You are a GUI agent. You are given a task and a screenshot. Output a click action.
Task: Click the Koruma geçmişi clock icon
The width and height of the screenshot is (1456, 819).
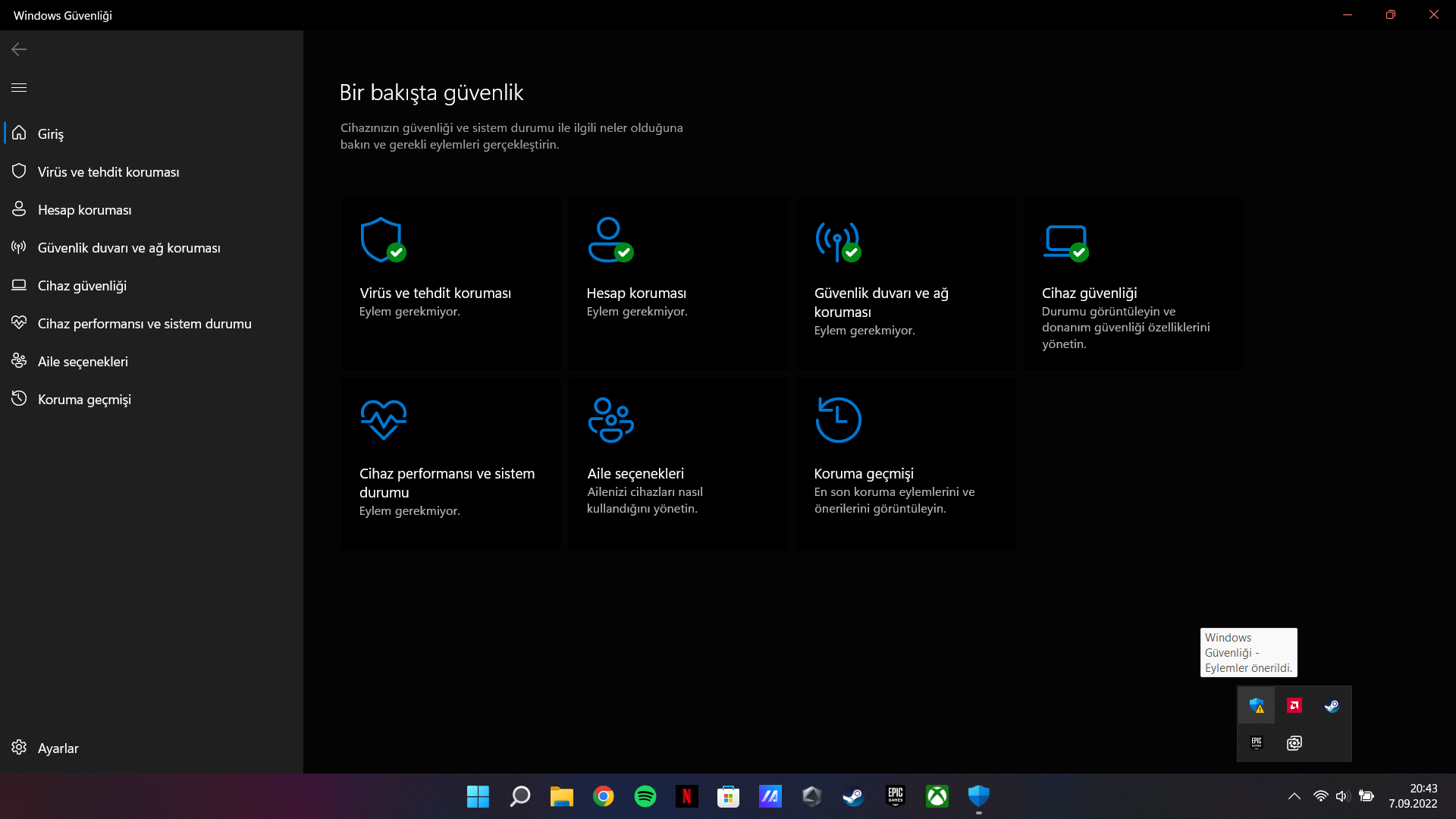[838, 419]
